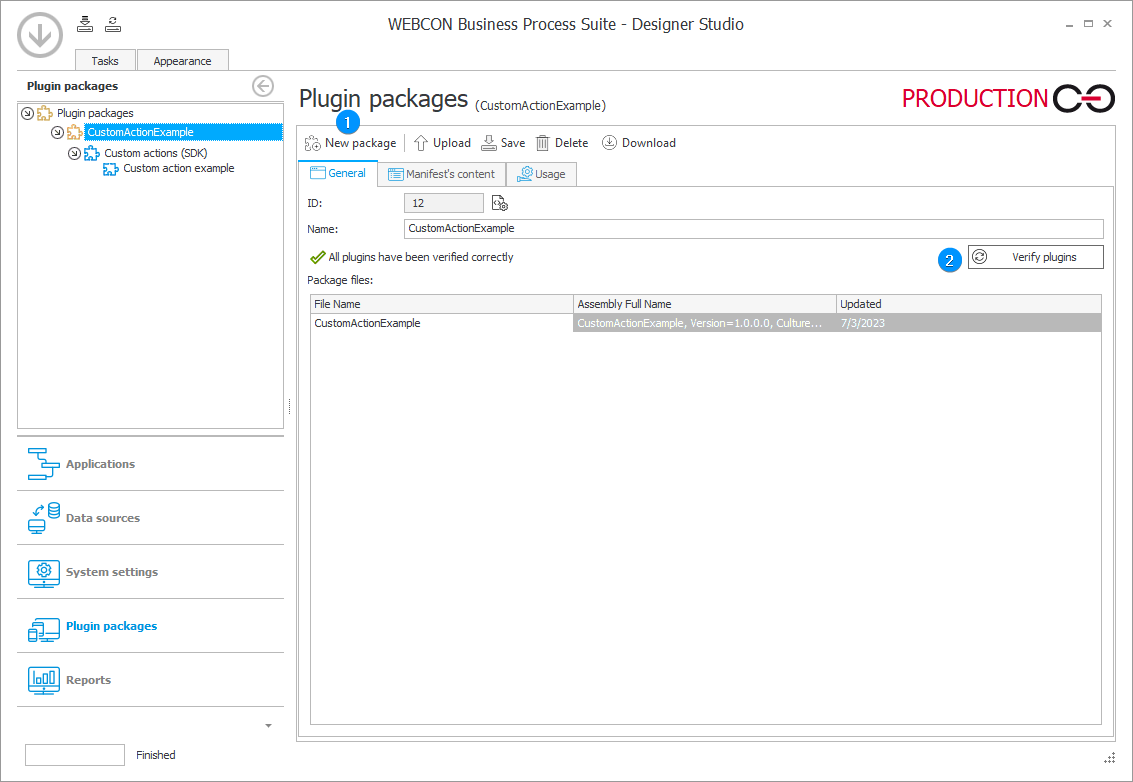The image size is (1133, 782).
Task: Click the ID field showing 12
Action: coord(444,203)
